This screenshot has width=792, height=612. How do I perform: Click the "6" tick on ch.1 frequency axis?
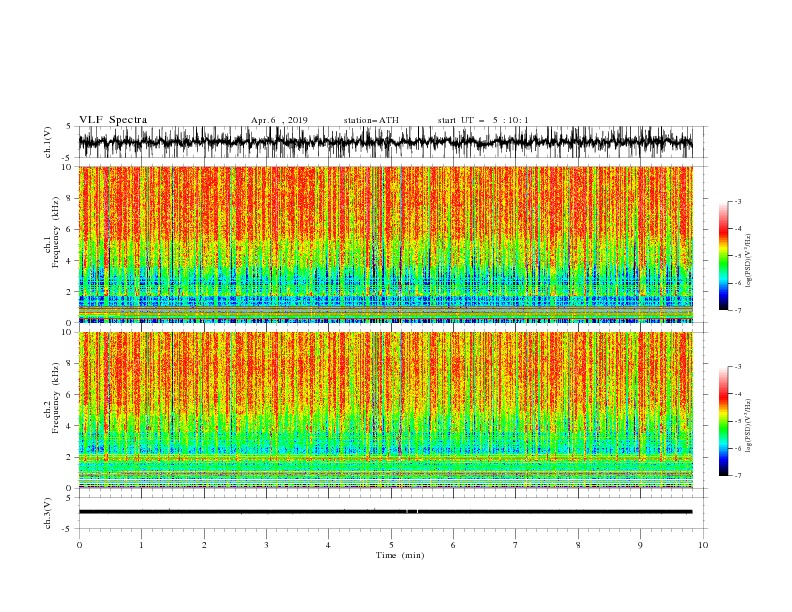(68, 230)
